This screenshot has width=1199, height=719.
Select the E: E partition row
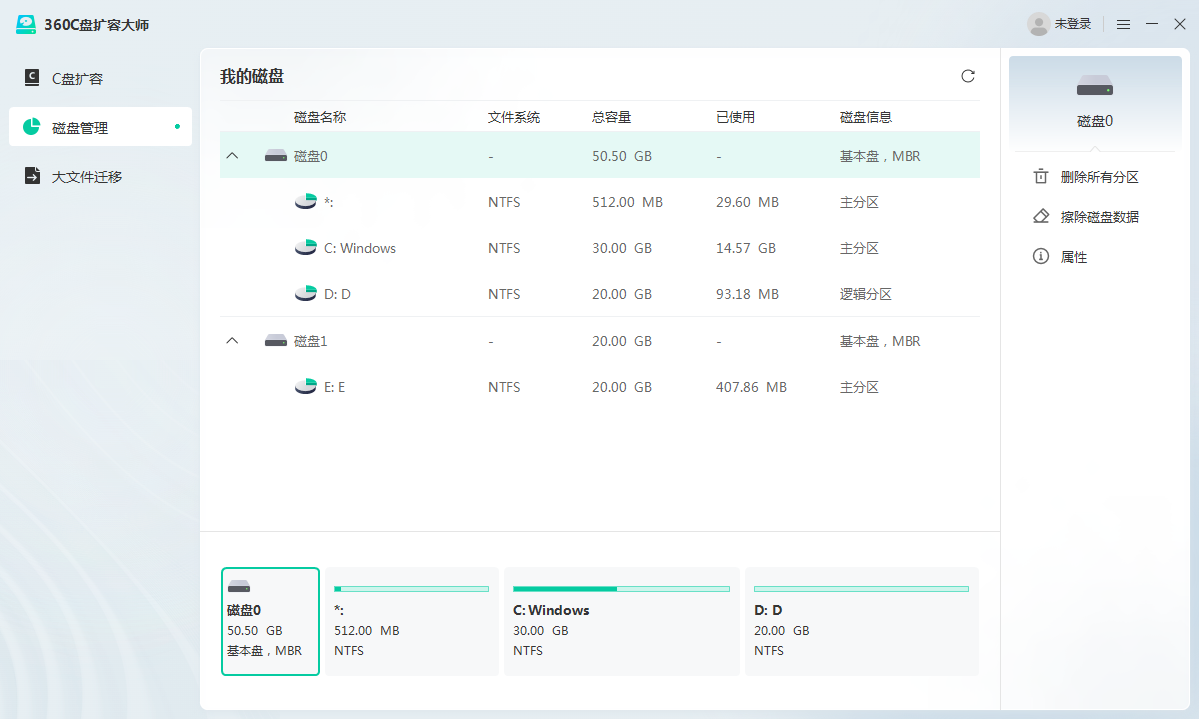click(x=600, y=387)
